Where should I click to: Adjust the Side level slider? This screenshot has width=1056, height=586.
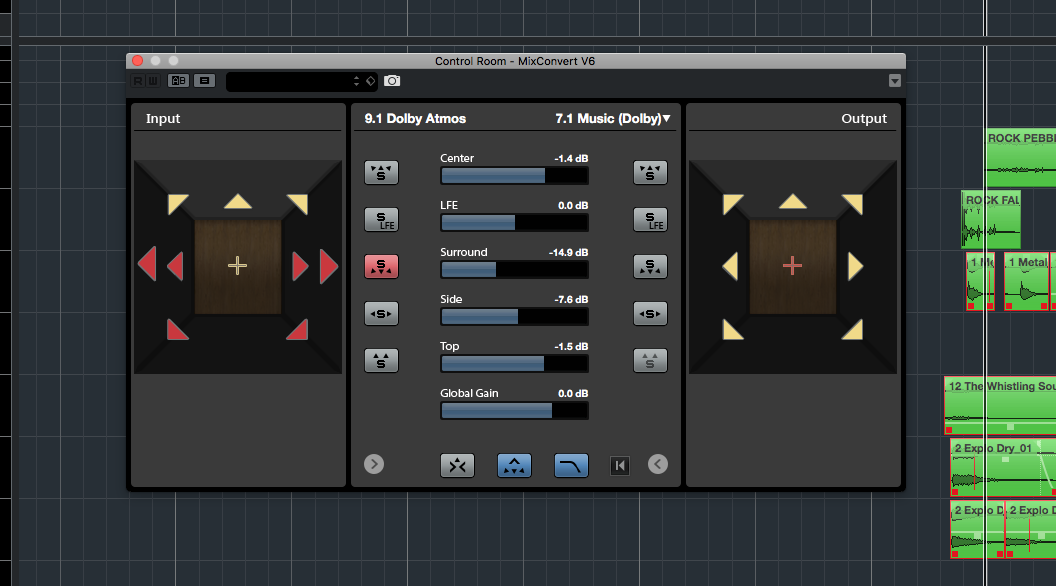point(515,317)
